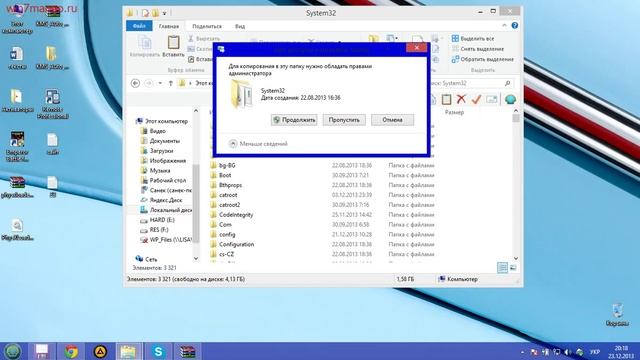Open Музыка in the navigation pane

(x=155, y=170)
